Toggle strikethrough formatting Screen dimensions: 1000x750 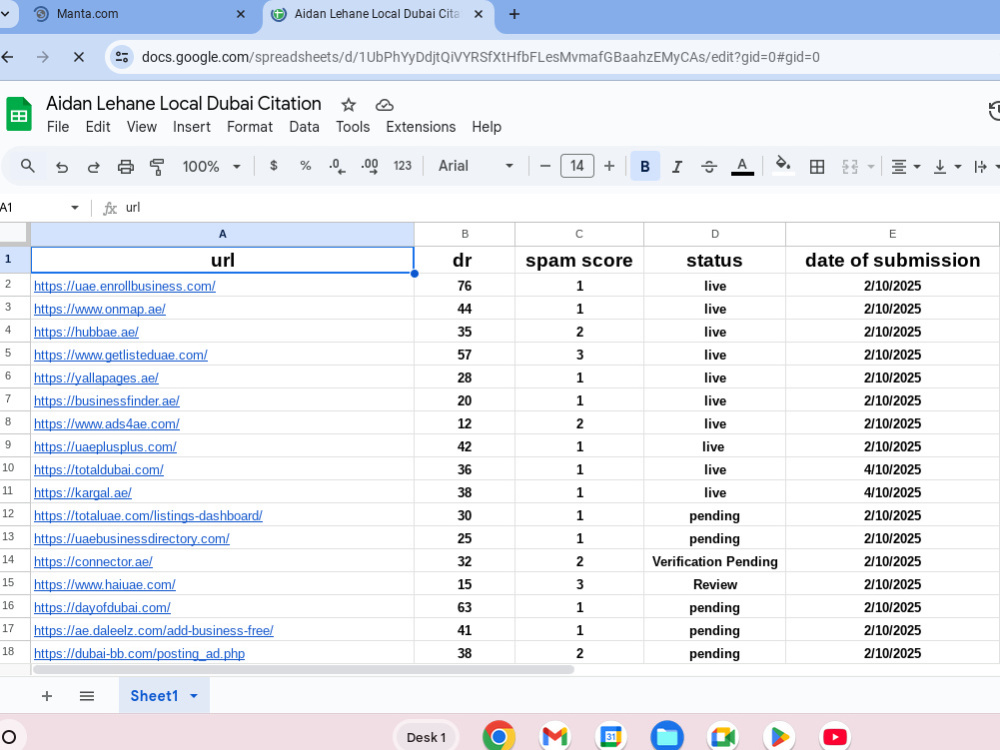click(x=709, y=166)
